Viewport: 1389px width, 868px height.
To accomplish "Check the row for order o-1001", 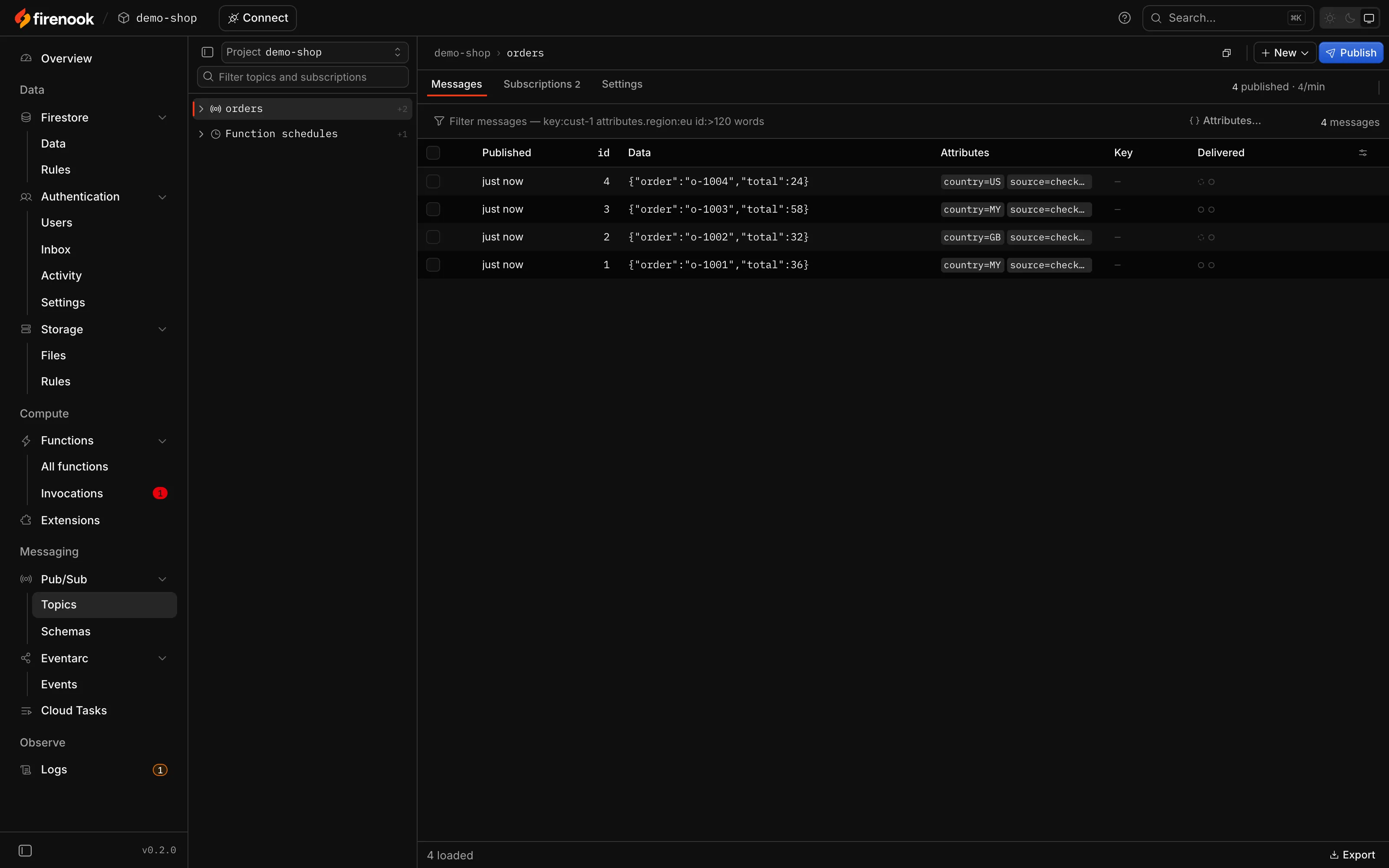I will coord(433,265).
